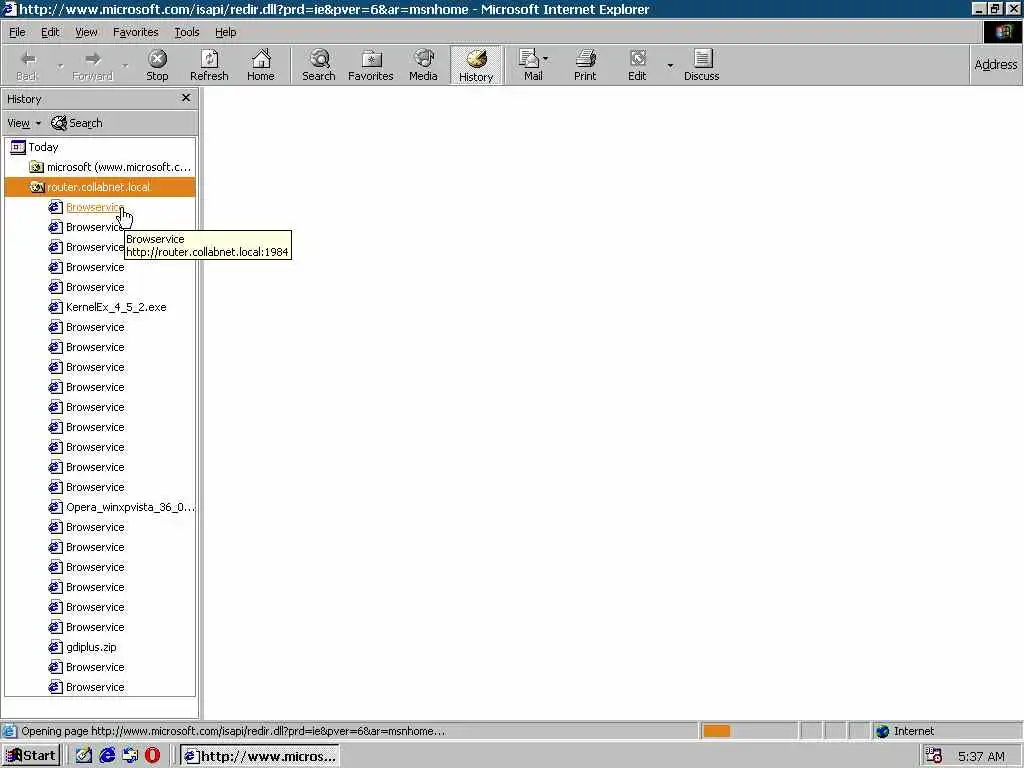Click the Mail toolbar icon
This screenshot has height=768, width=1024.
pos(531,65)
